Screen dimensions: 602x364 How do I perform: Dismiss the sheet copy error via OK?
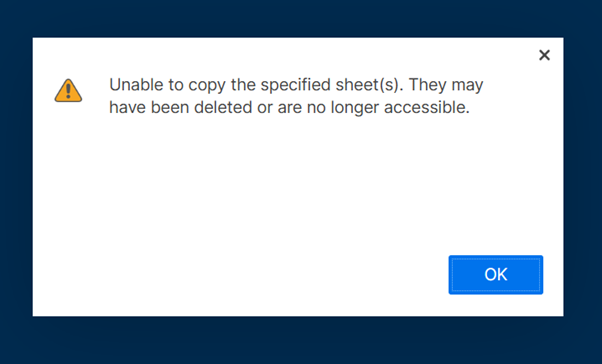coord(496,275)
